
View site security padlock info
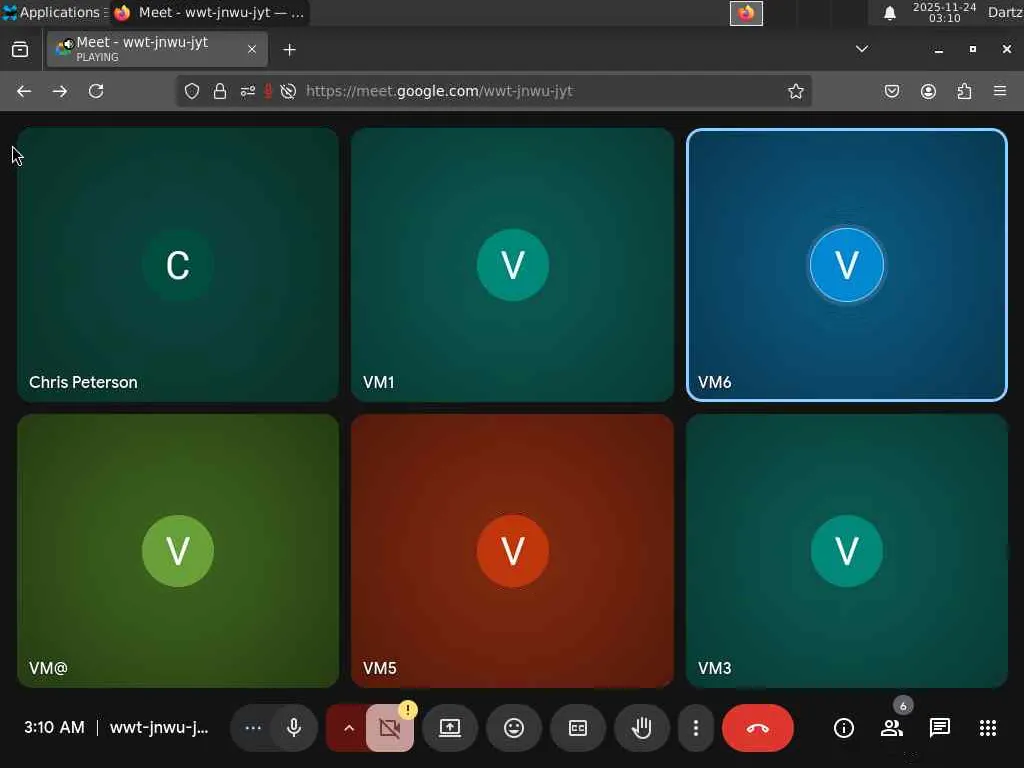point(220,91)
